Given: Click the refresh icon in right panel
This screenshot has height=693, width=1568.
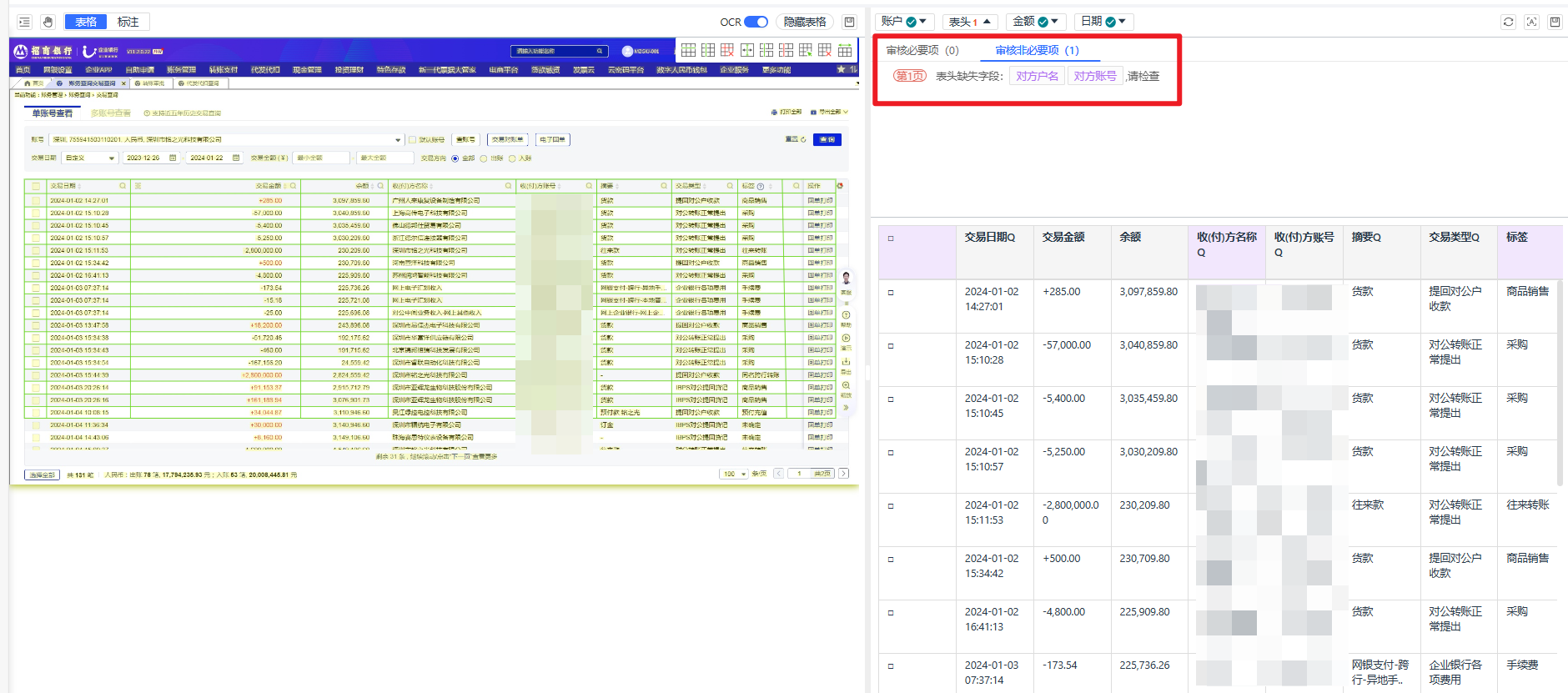Looking at the screenshot, I should click(1508, 22).
